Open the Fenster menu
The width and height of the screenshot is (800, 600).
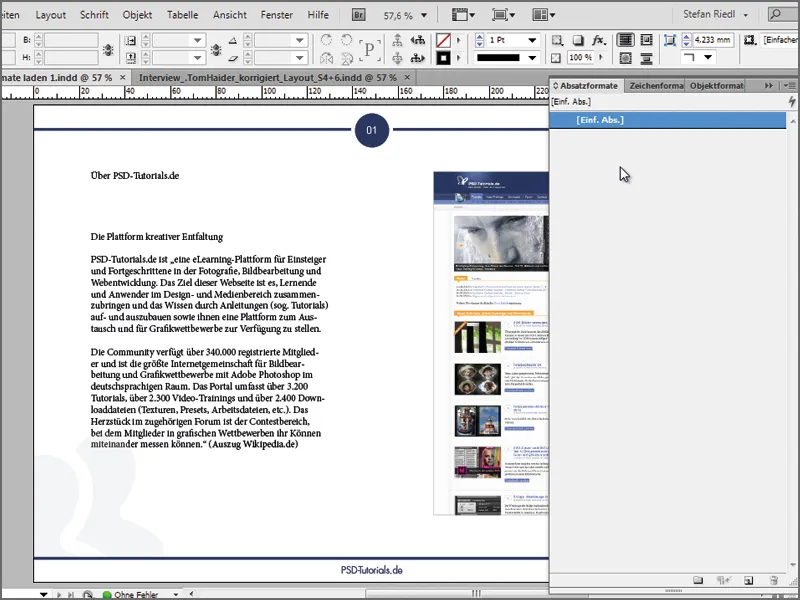[x=277, y=15]
